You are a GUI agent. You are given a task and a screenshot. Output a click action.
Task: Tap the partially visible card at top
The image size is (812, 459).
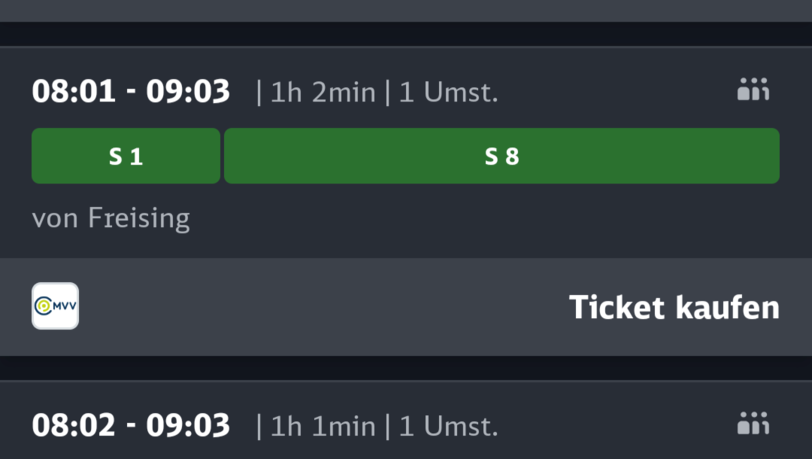[406, 10]
